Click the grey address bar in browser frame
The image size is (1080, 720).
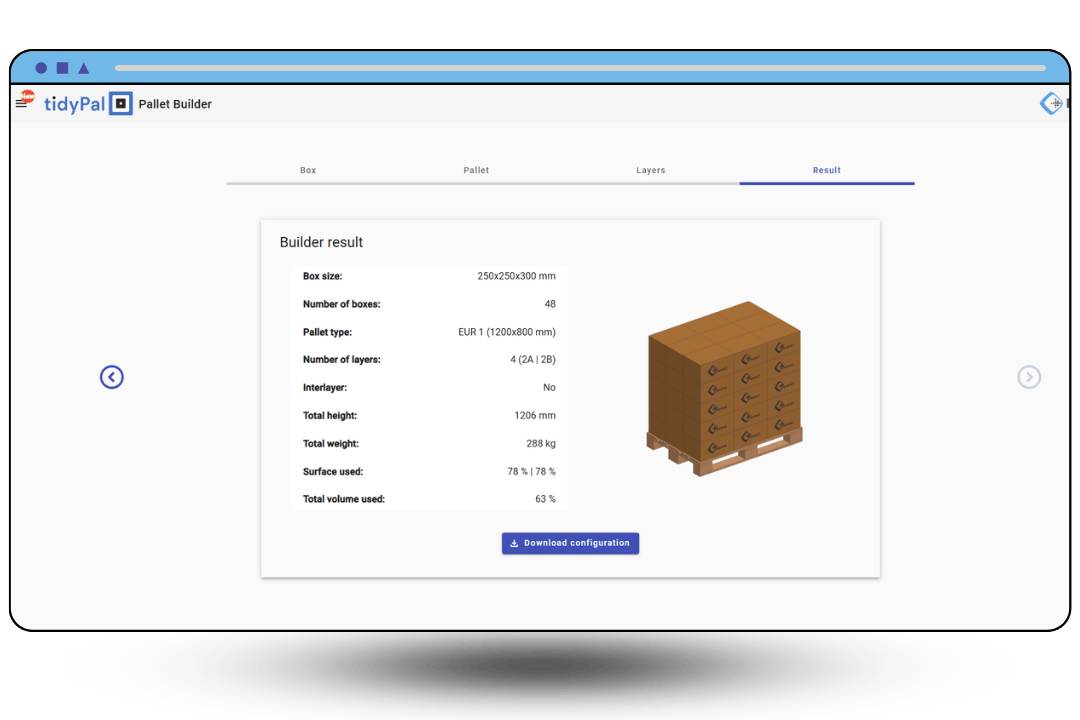[581, 68]
